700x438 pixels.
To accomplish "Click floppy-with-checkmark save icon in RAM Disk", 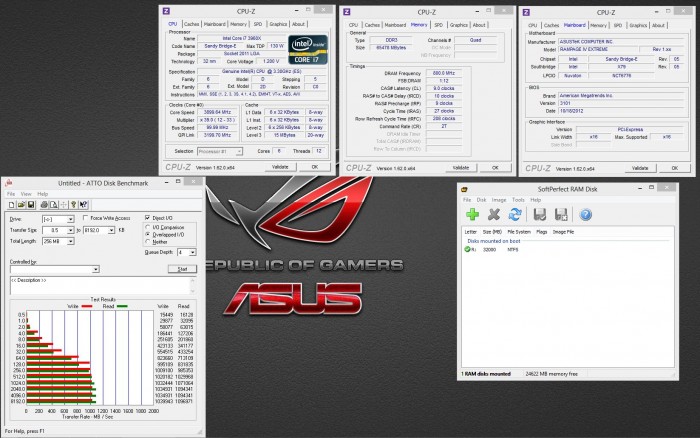I will tap(540, 215).
